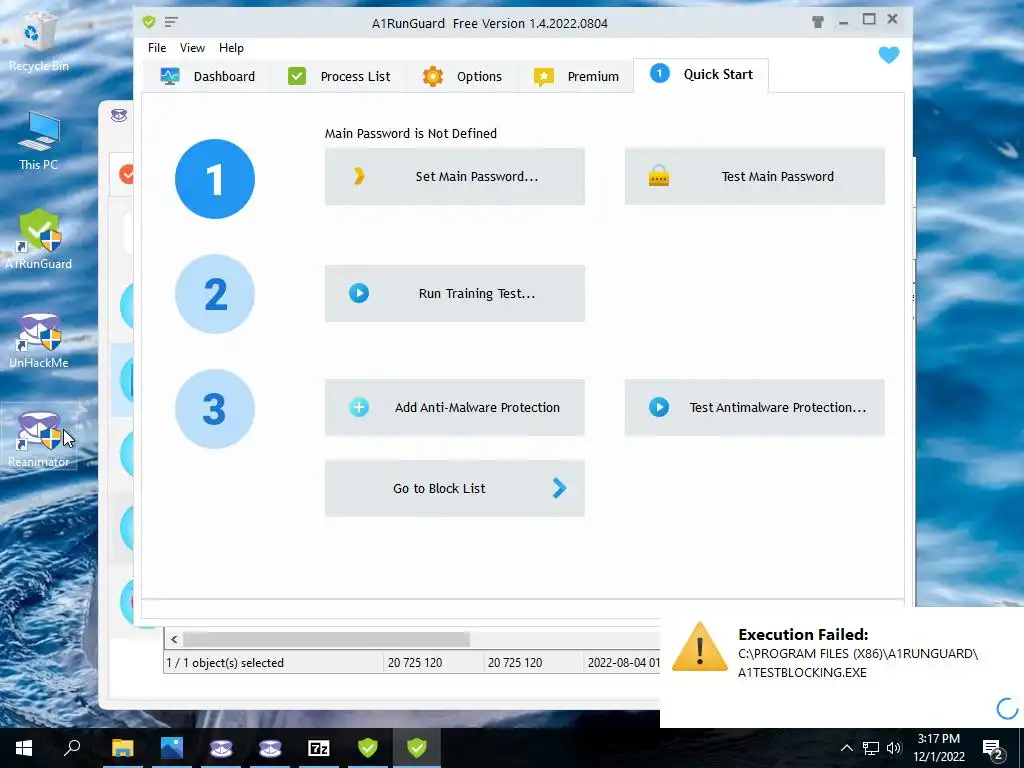The height and width of the screenshot is (768, 1024).
Task: Click the volume speaker tray icon
Action: coord(894,748)
